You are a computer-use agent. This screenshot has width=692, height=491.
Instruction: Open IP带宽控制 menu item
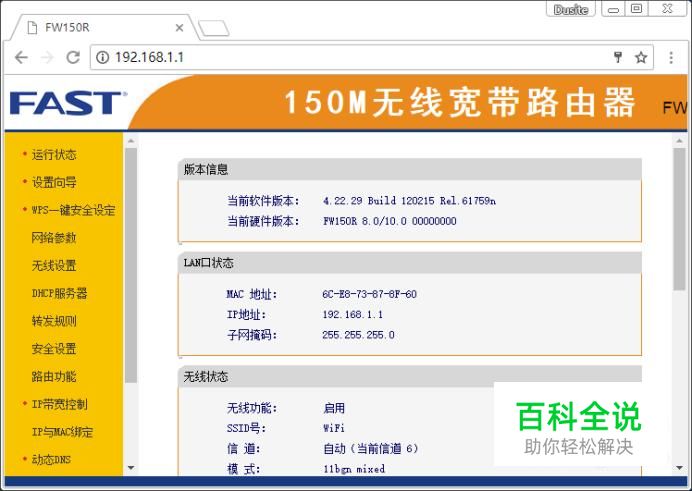click(60, 404)
